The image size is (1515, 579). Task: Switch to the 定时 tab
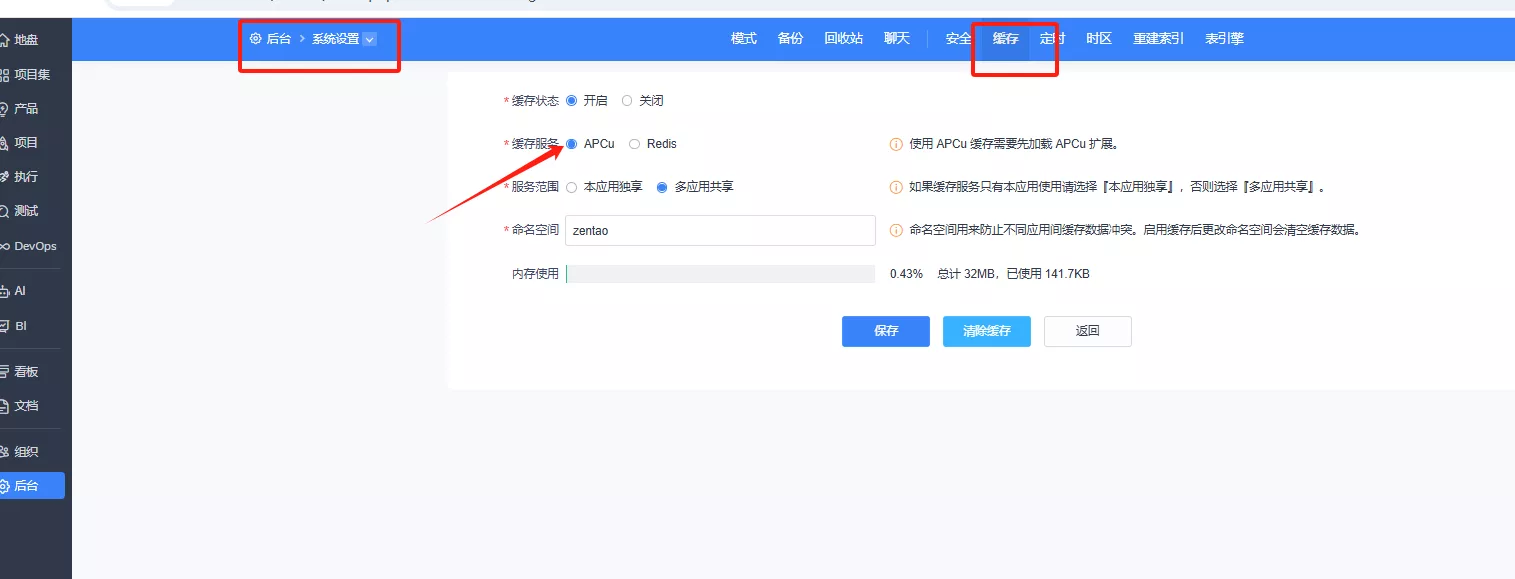click(x=1052, y=39)
